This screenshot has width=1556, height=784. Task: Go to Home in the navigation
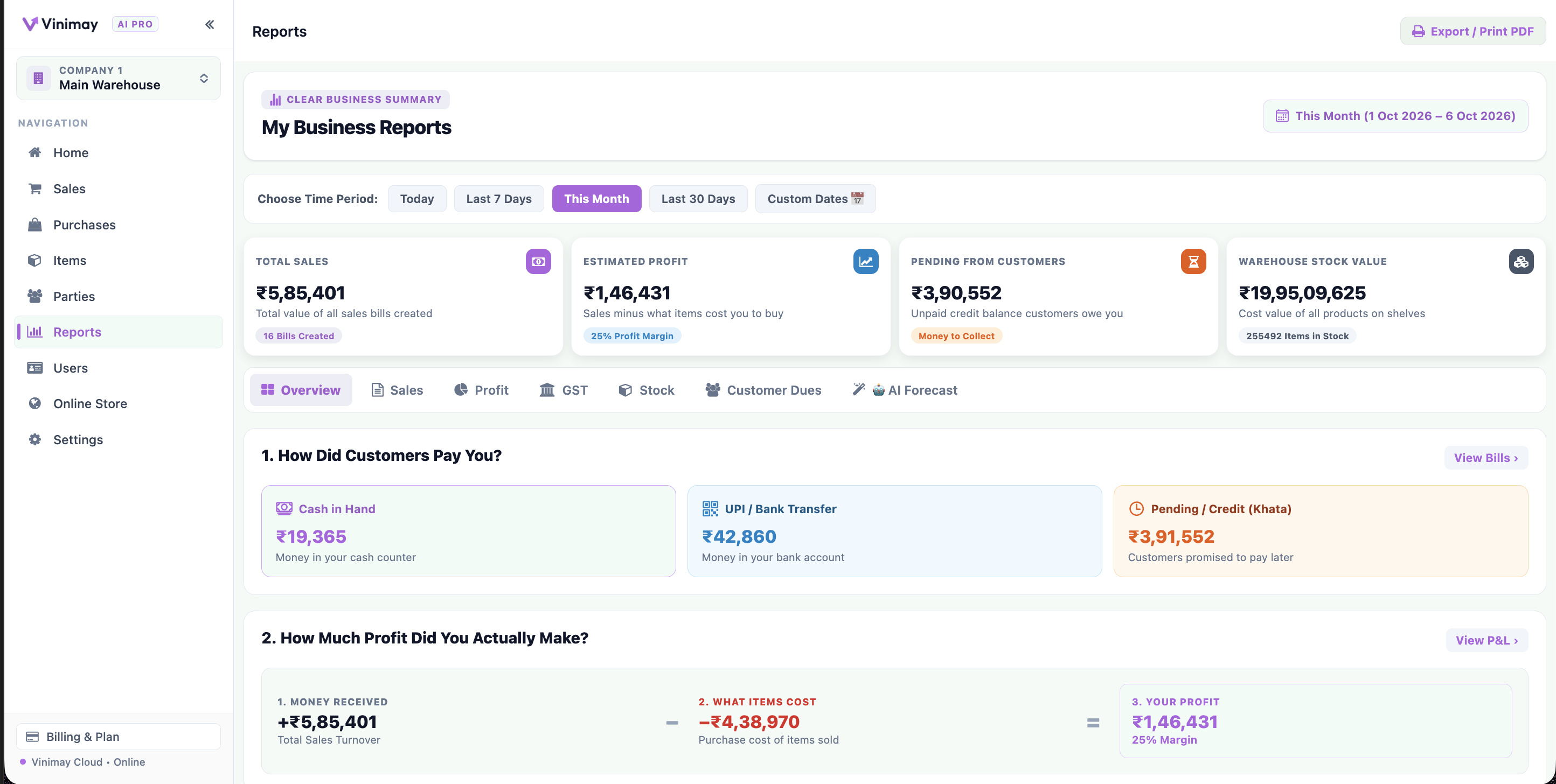(x=119, y=153)
